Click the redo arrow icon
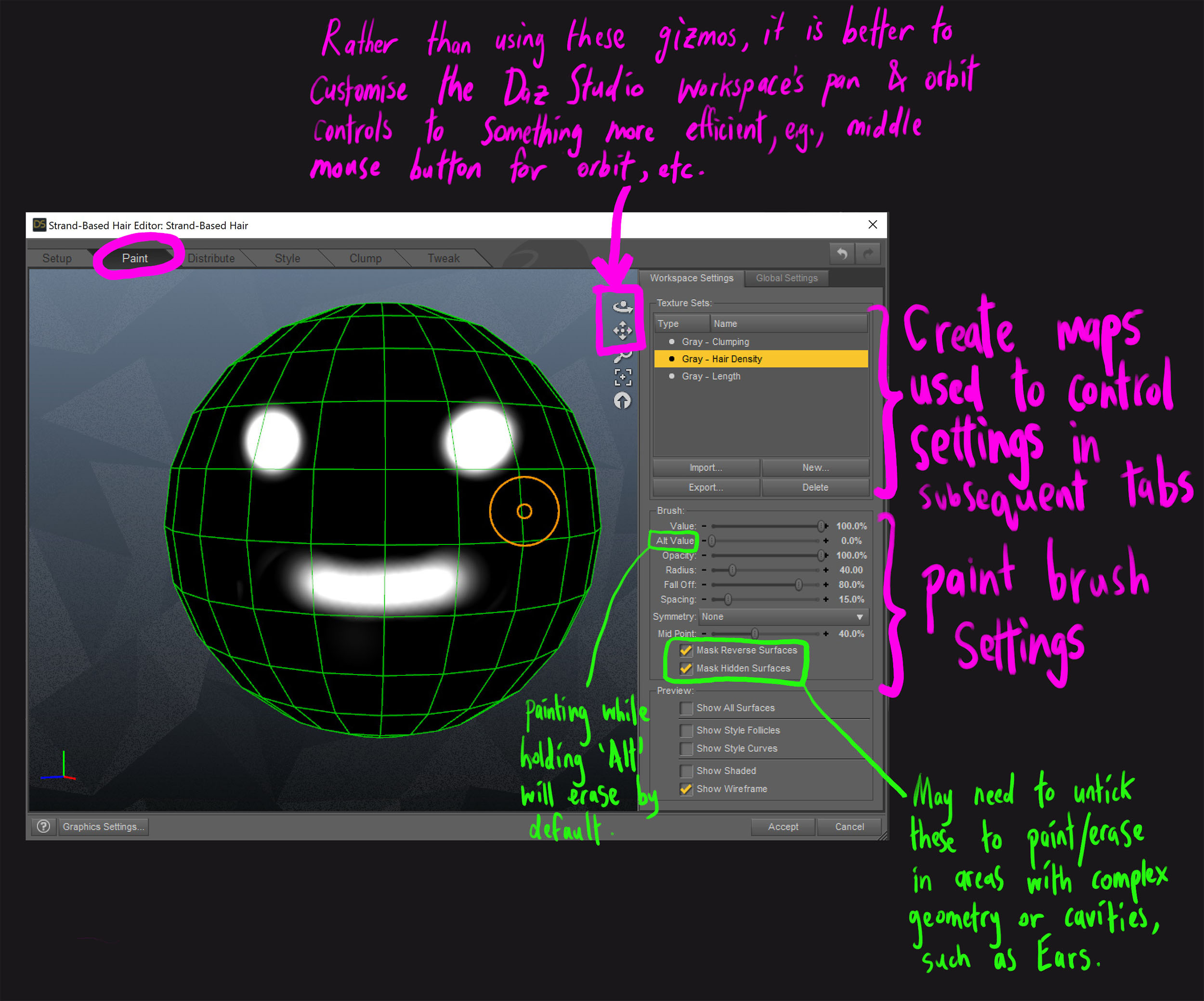The image size is (1204, 1001). 868,253
